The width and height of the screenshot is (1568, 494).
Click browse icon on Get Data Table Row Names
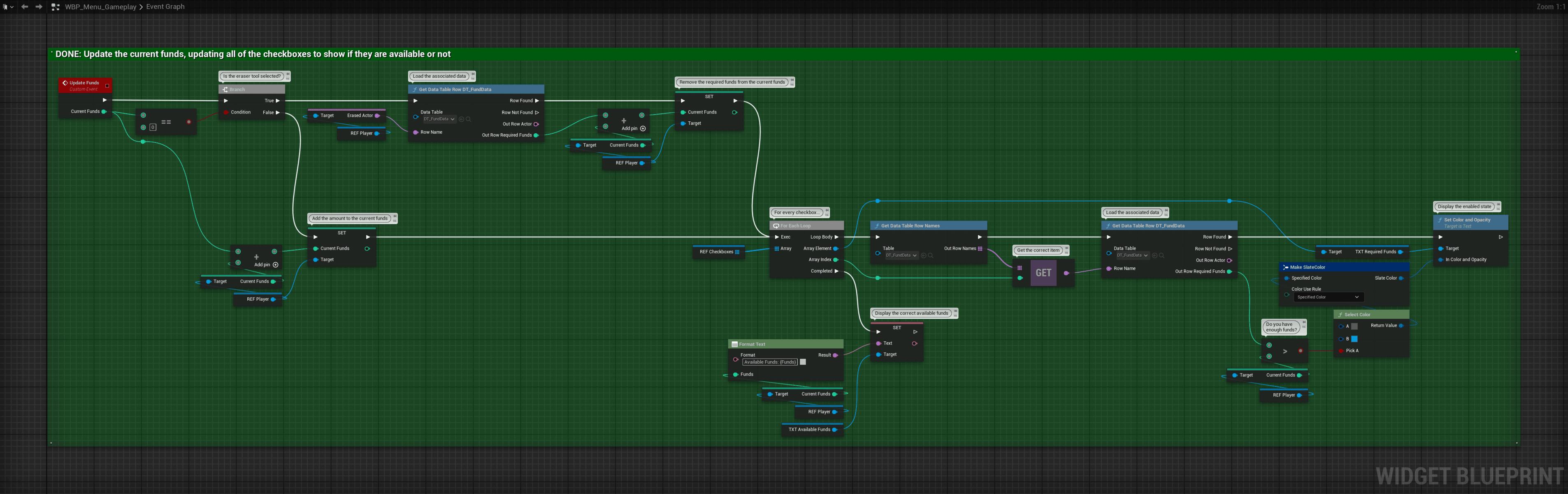point(931,255)
